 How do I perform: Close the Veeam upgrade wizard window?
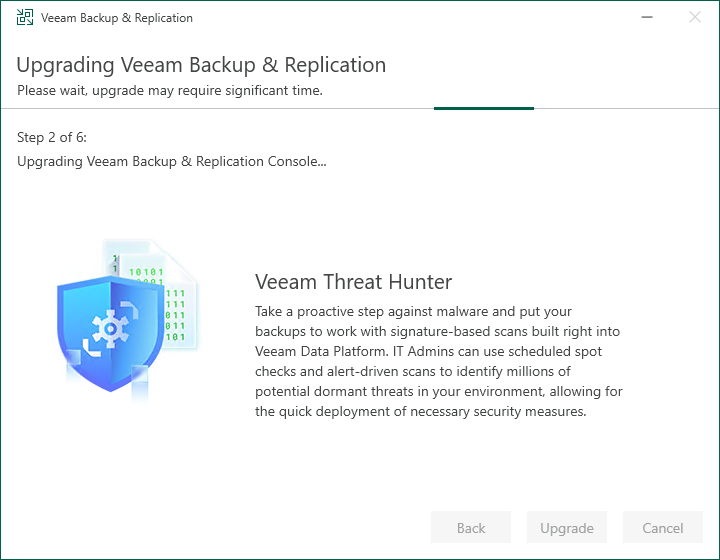click(695, 17)
